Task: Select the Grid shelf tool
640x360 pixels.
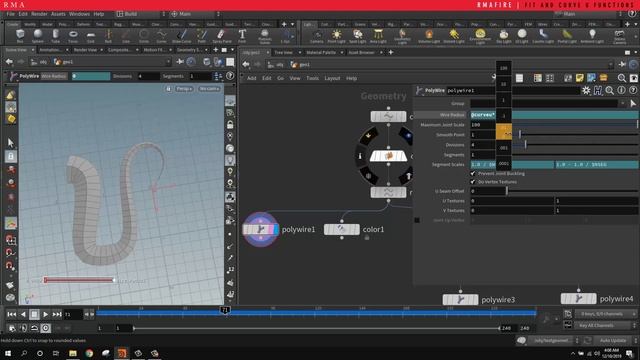Action: coord(91,36)
